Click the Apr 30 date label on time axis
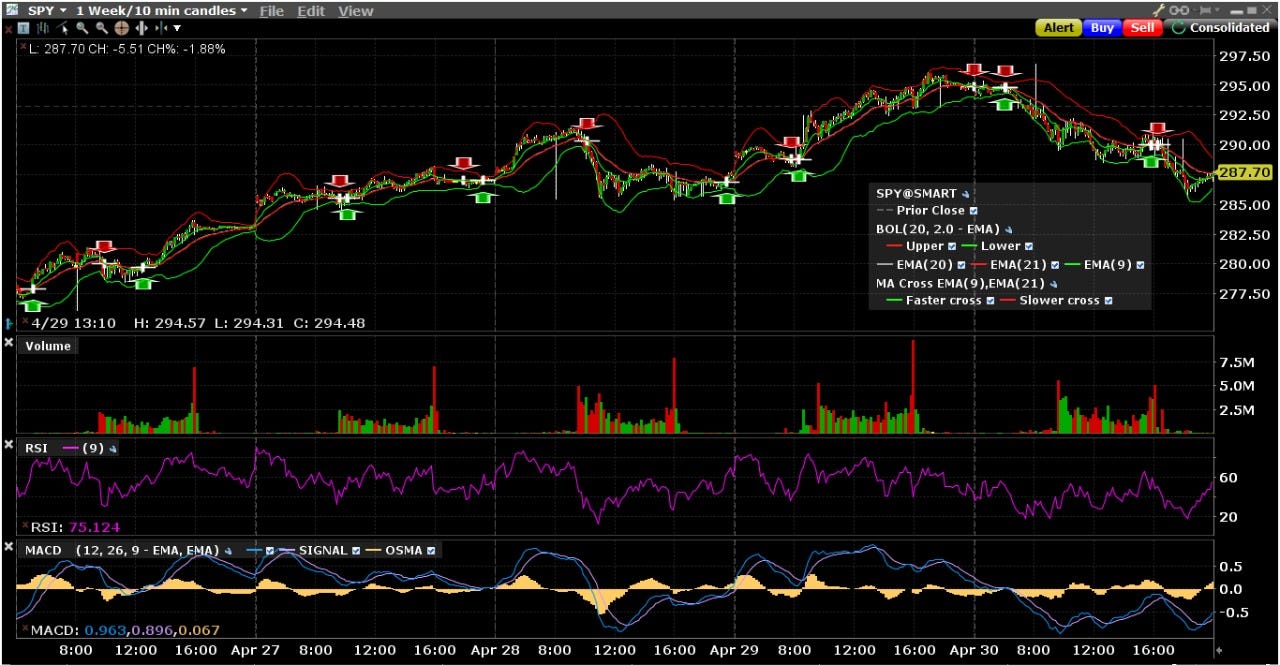This screenshot has width=1280, height=665. pos(975,650)
